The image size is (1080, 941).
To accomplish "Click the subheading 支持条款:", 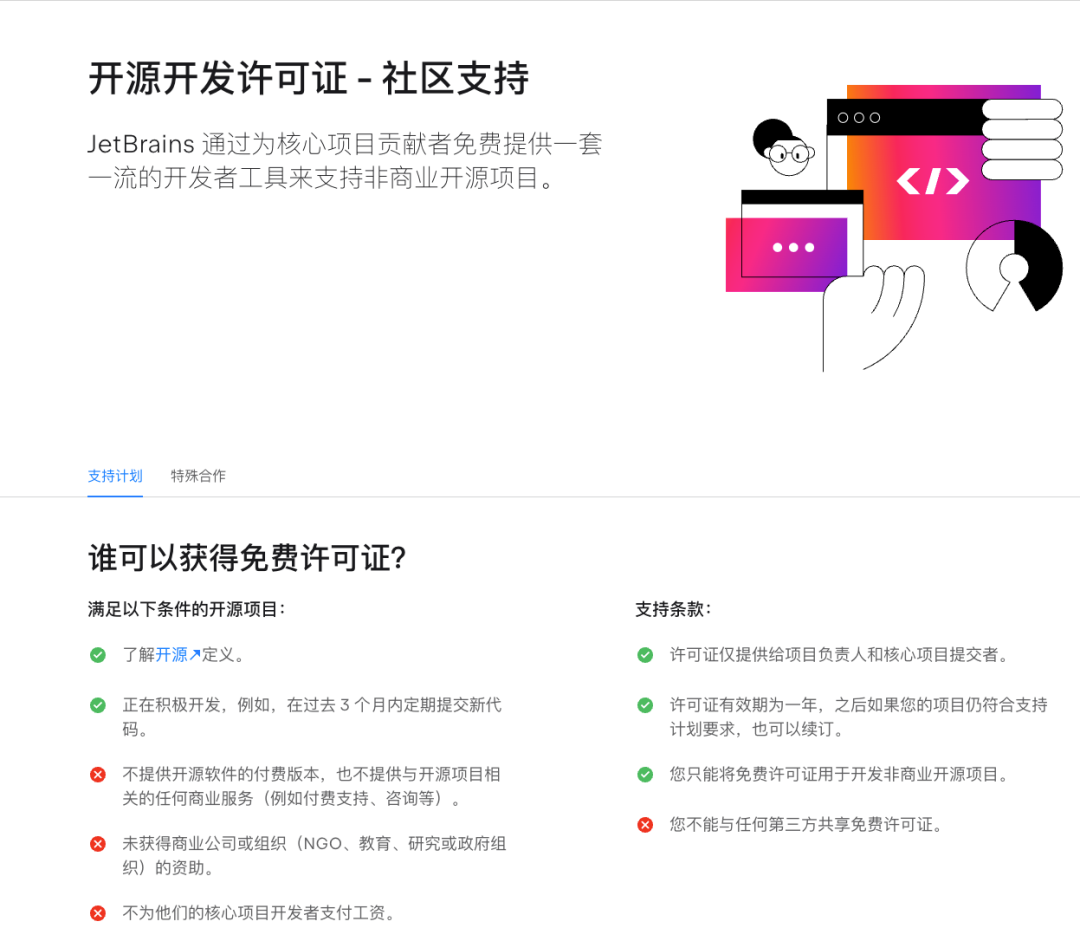I will pyautogui.click(x=673, y=609).
